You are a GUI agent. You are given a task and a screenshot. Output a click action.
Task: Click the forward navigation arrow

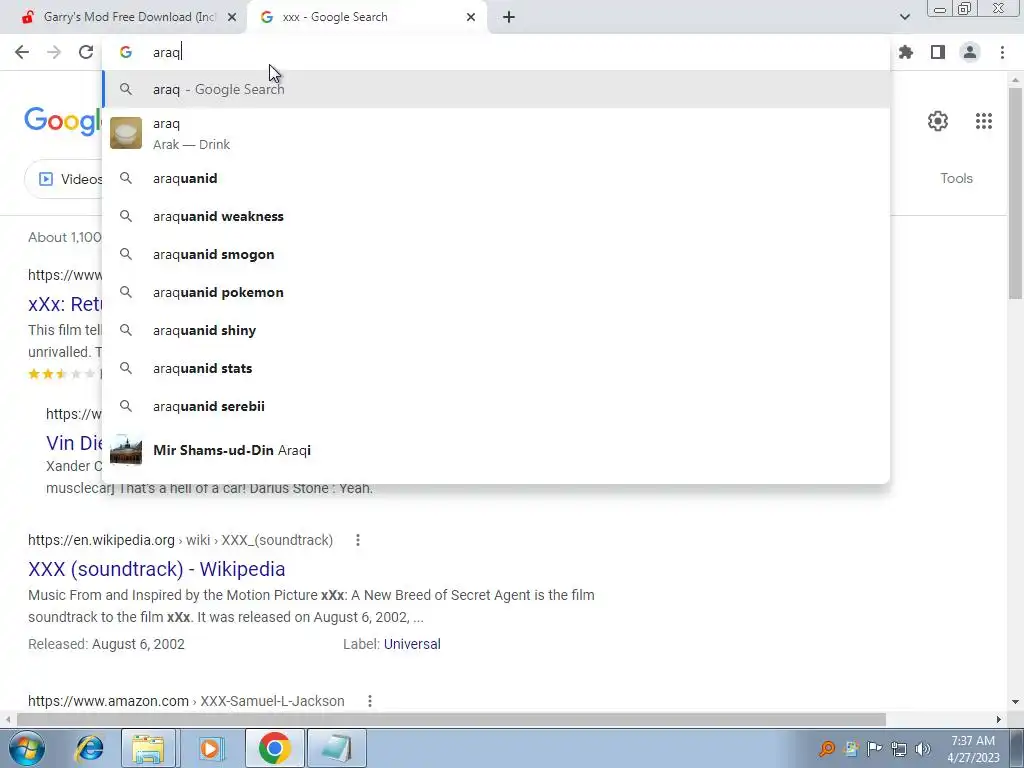point(54,52)
